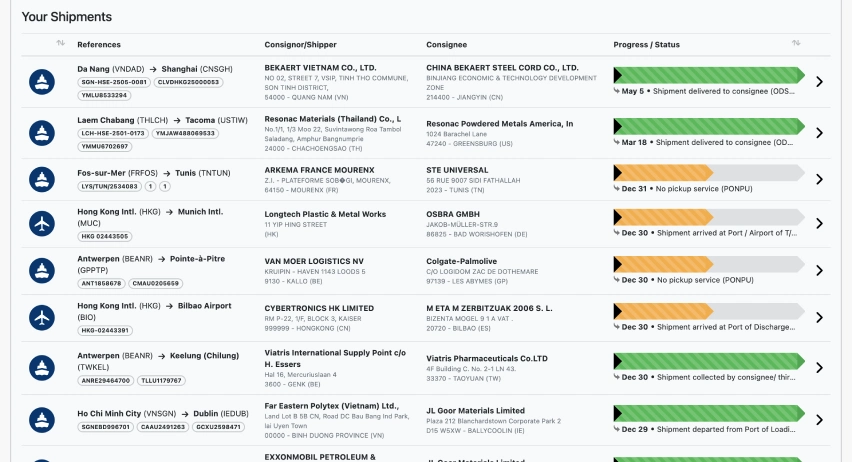The width and height of the screenshot is (852, 462).
Task: Click reference tag YMJAW488069533
Action: coord(185,133)
